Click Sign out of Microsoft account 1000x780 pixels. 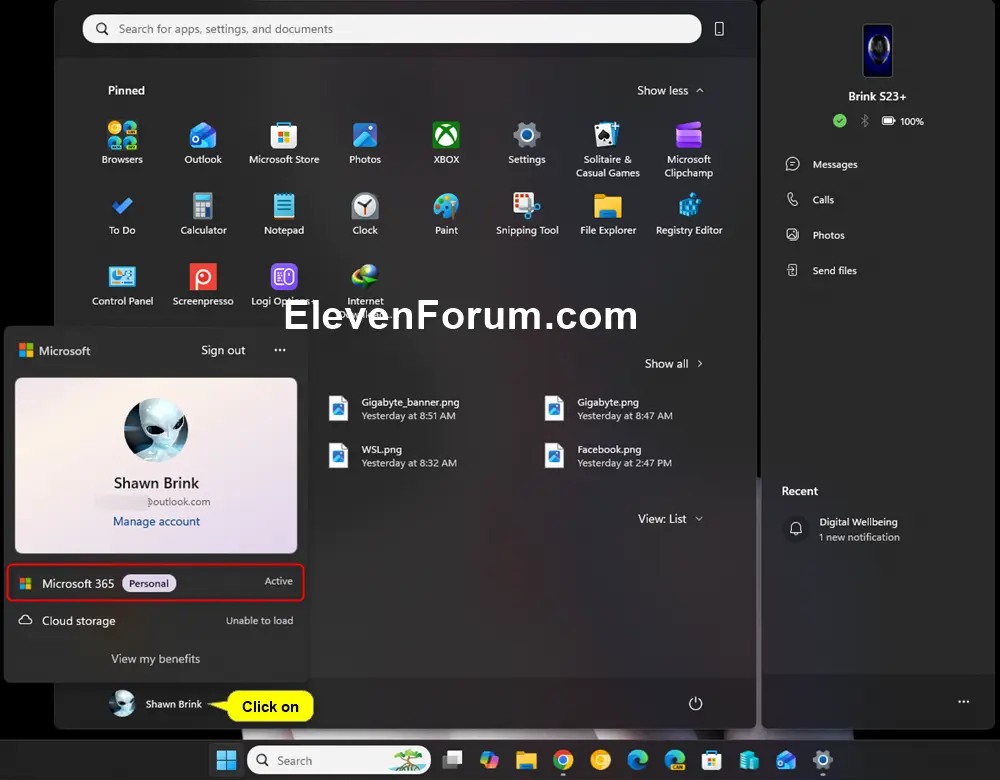coord(223,350)
